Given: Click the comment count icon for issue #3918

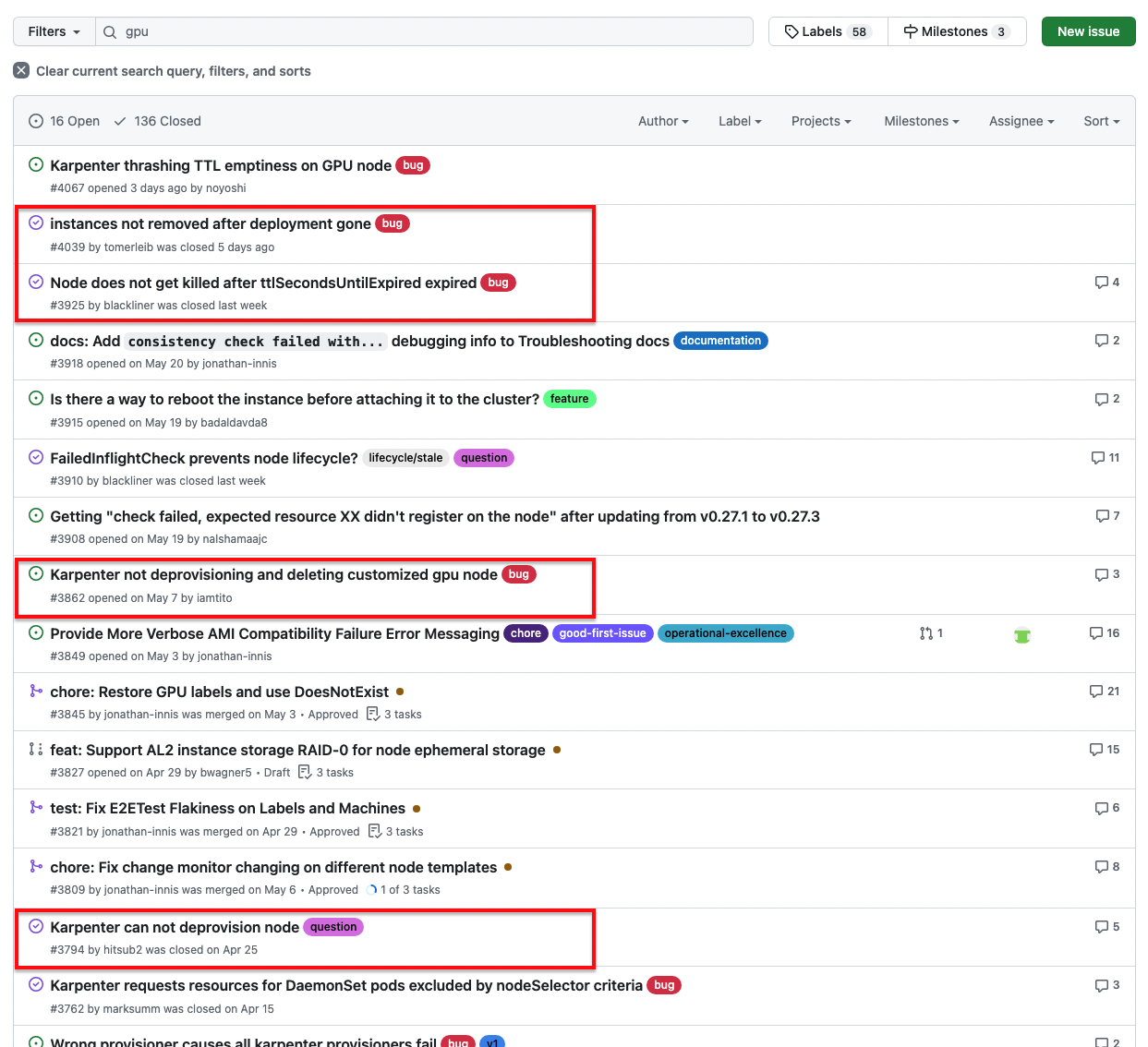Looking at the screenshot, I should coord(1101,341).
